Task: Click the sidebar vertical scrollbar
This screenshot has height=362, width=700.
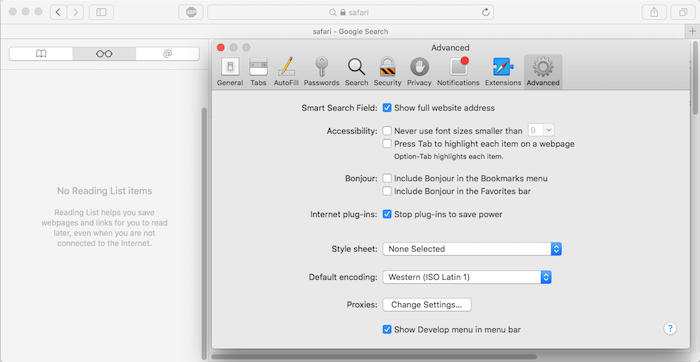Action: tap(204, 232)
